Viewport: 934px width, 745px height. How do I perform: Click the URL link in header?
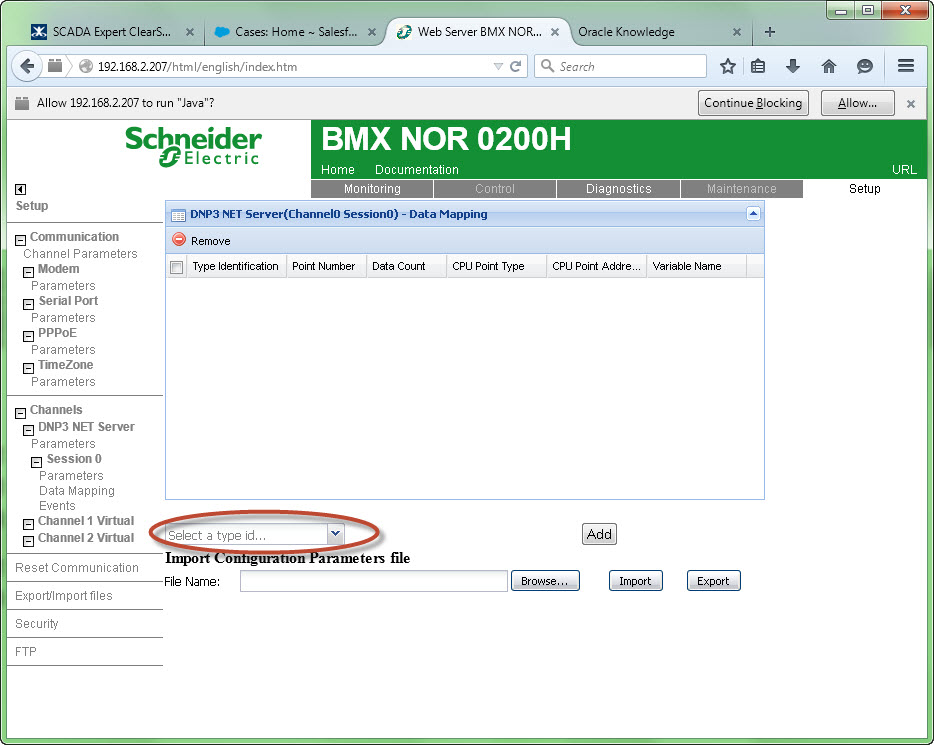pos(904,170)
